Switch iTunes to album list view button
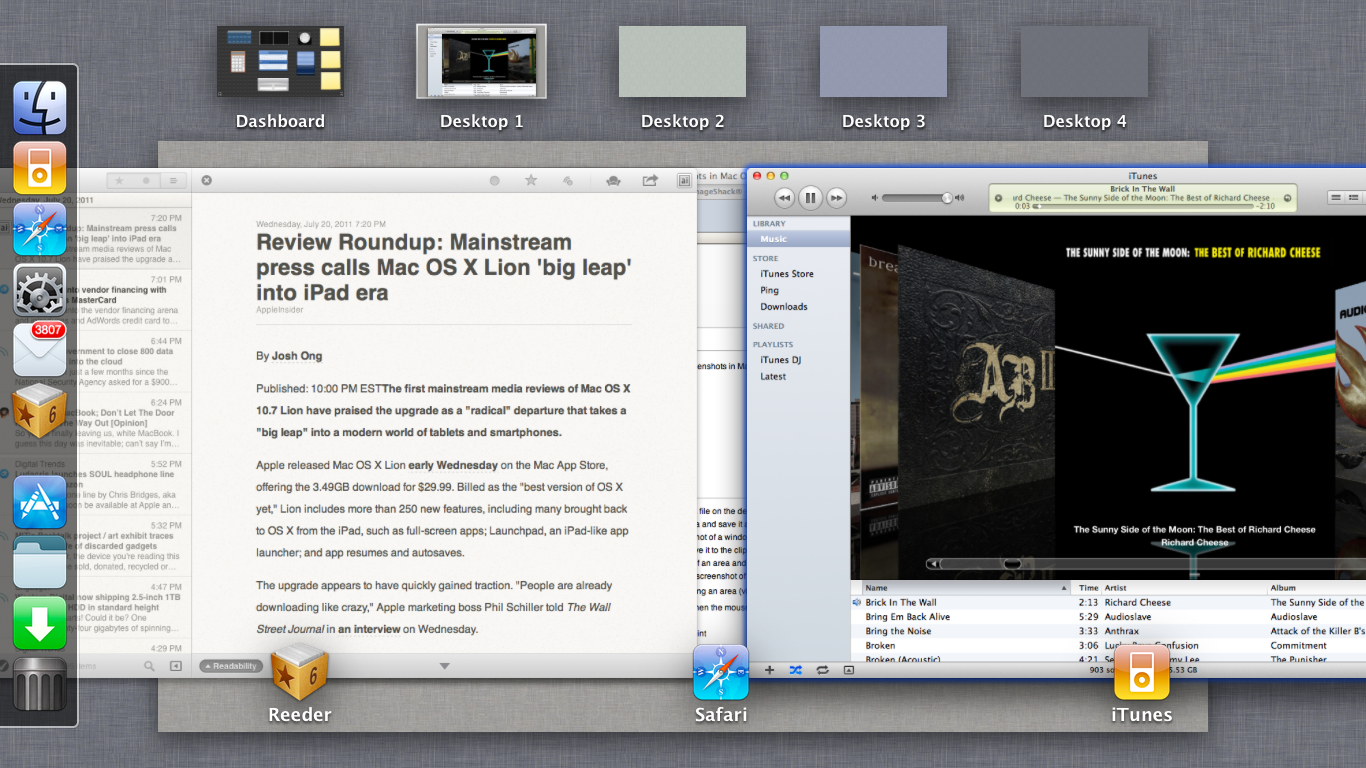Screen dimensions: 1366x768 tap(1356, 198)
